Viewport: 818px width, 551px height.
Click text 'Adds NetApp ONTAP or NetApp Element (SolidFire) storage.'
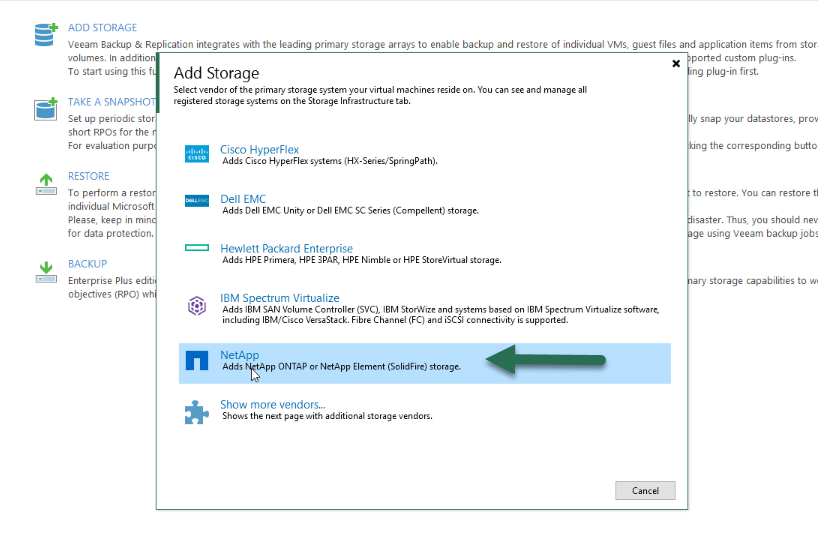point(342,366)
